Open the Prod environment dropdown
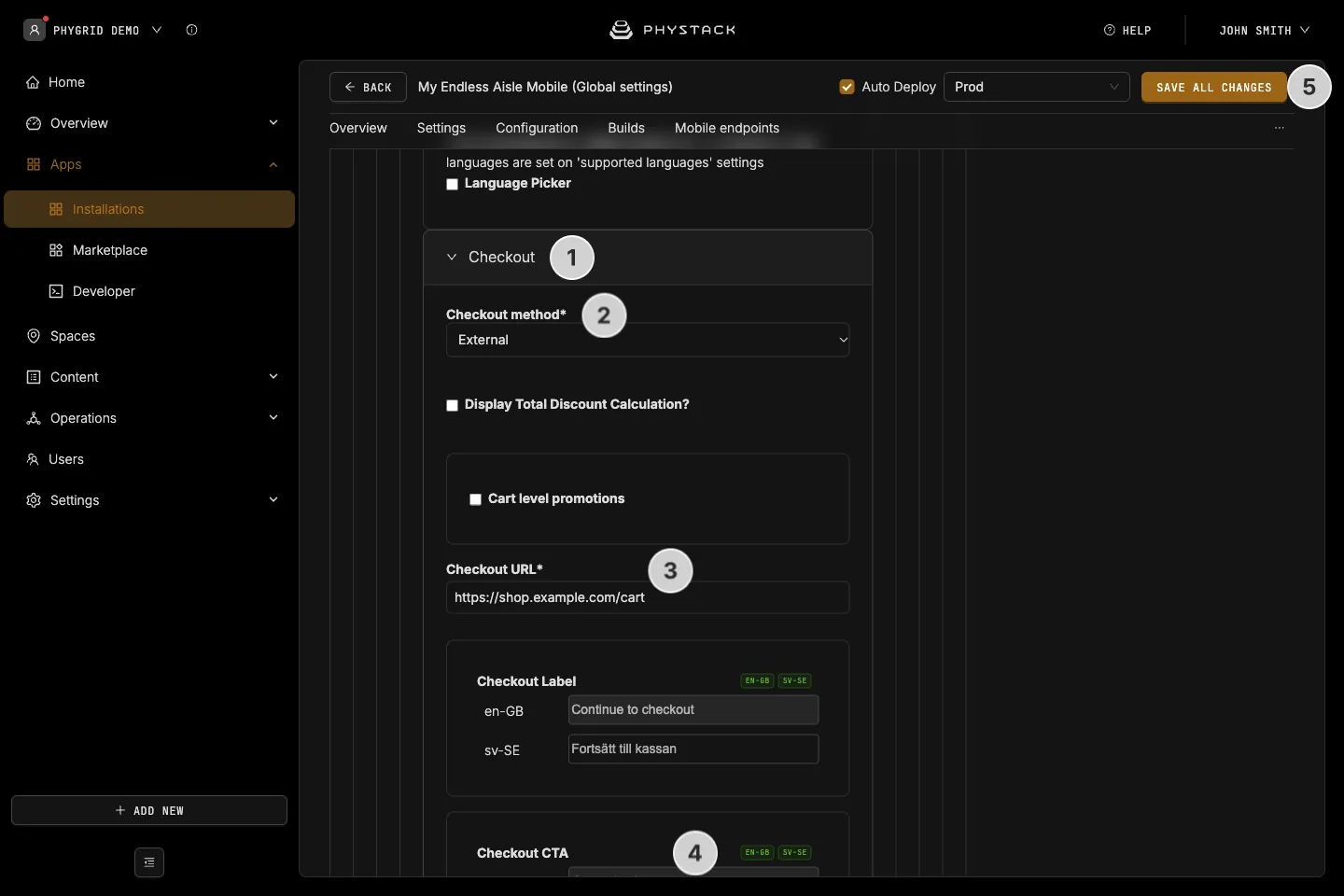The height and width of the screenshot is (896, 1344). tap(1037, 87)
